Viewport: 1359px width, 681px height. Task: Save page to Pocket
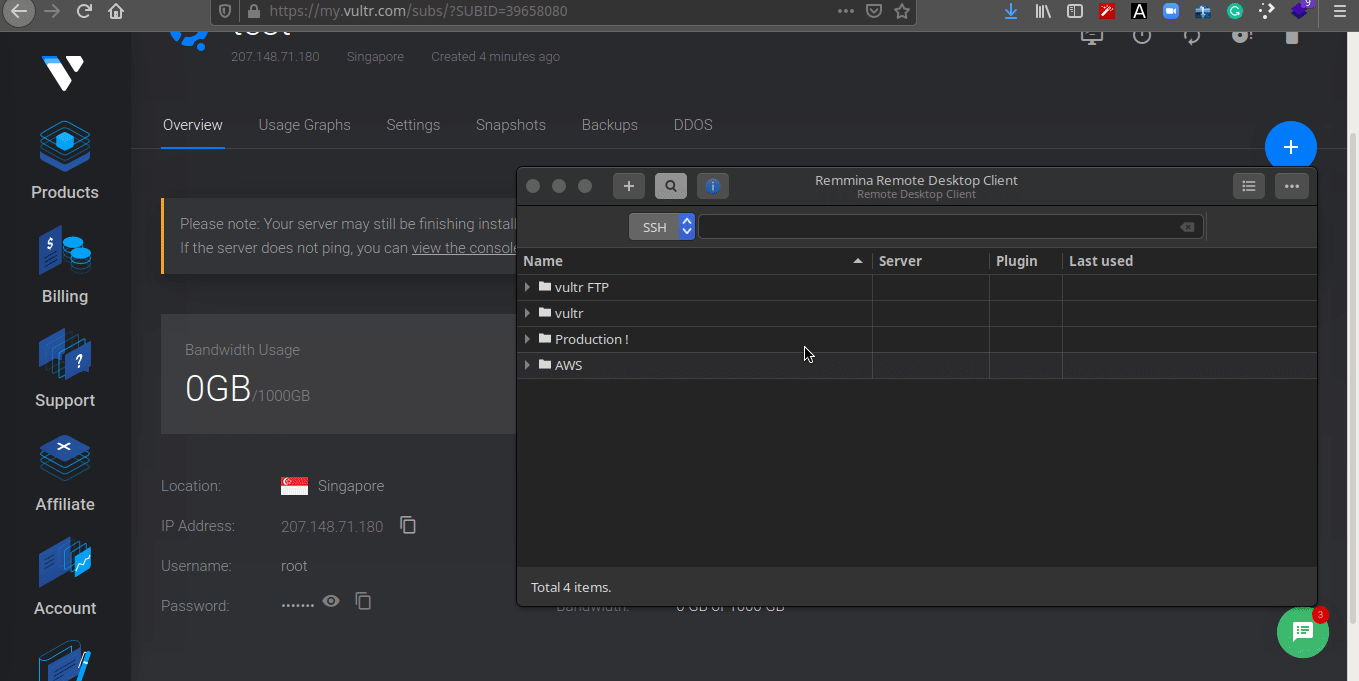pyautogui.click(x=873, y=12)
